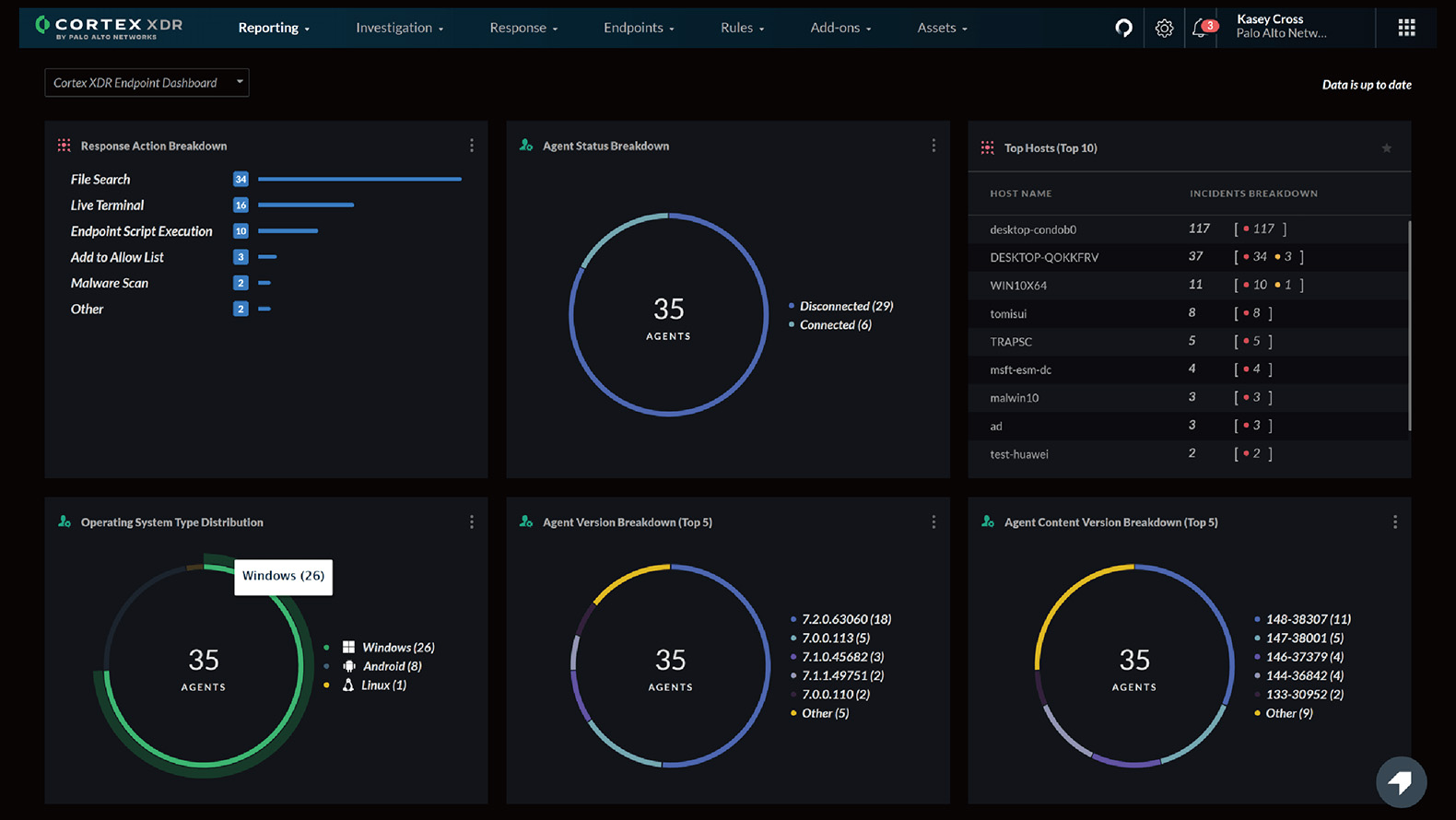
Task: Click the Cortex XDR logo
Action: point(109,28)
